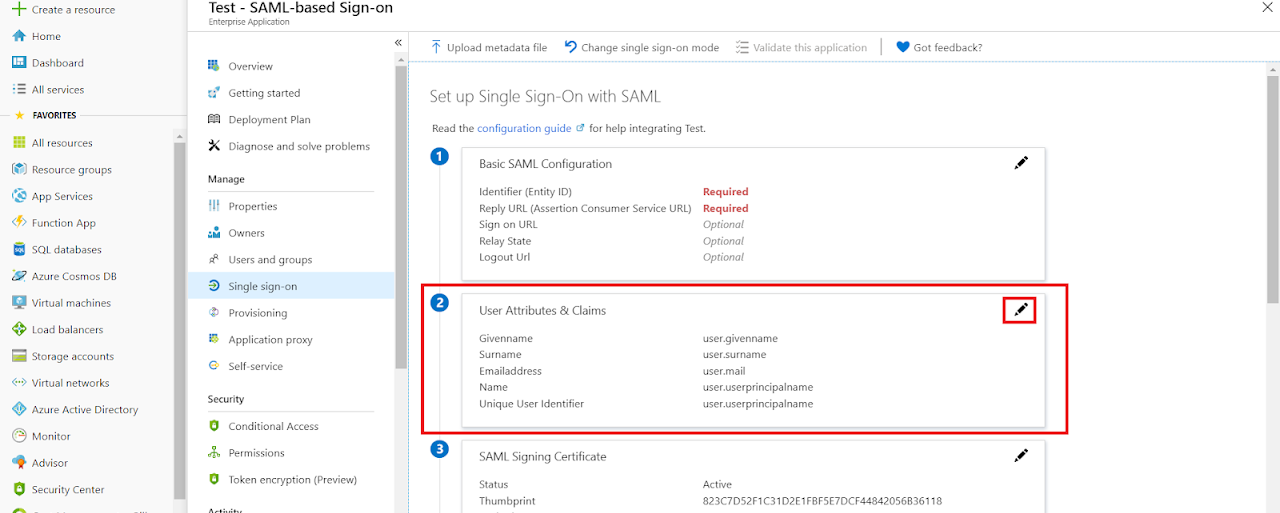Click the Unique User Identifier label

(x=531, y=404)
